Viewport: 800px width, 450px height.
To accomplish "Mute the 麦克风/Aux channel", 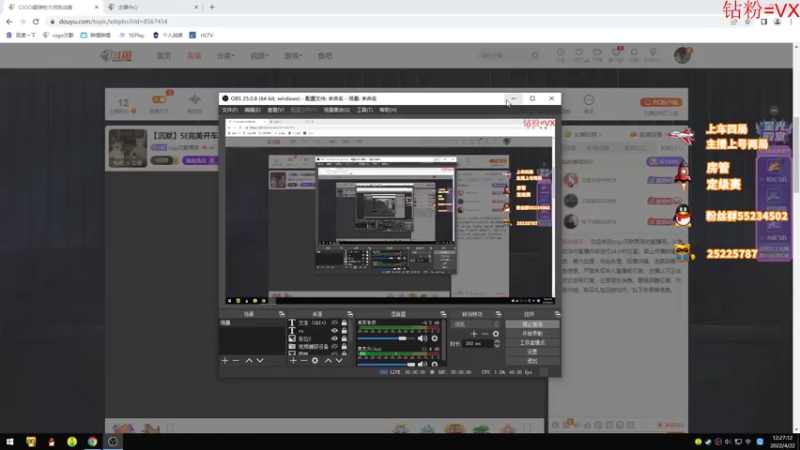I will tap(422, 364).
